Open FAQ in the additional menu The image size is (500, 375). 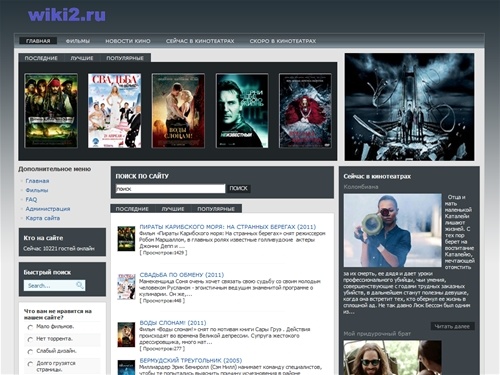click(x=31, y=199)
